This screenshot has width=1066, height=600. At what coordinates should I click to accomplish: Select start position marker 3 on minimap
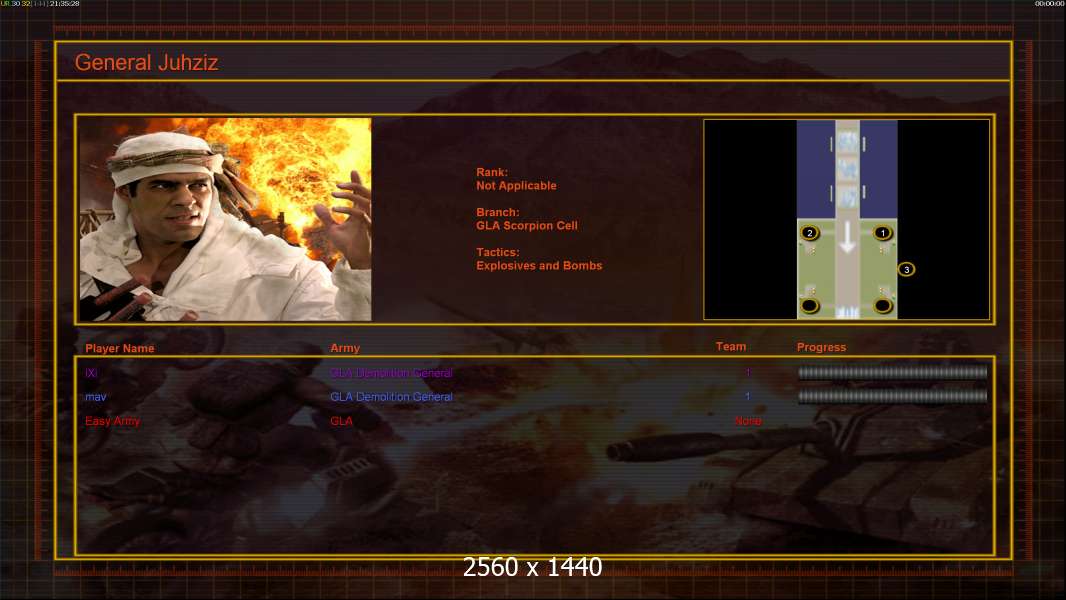click(906, 270)
